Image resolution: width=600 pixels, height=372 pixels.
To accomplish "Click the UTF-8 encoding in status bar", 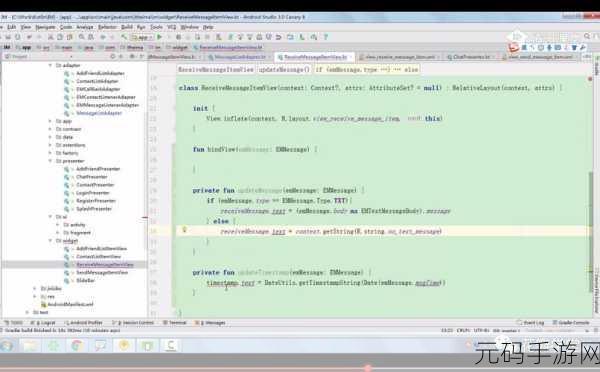I will [481, 330].
